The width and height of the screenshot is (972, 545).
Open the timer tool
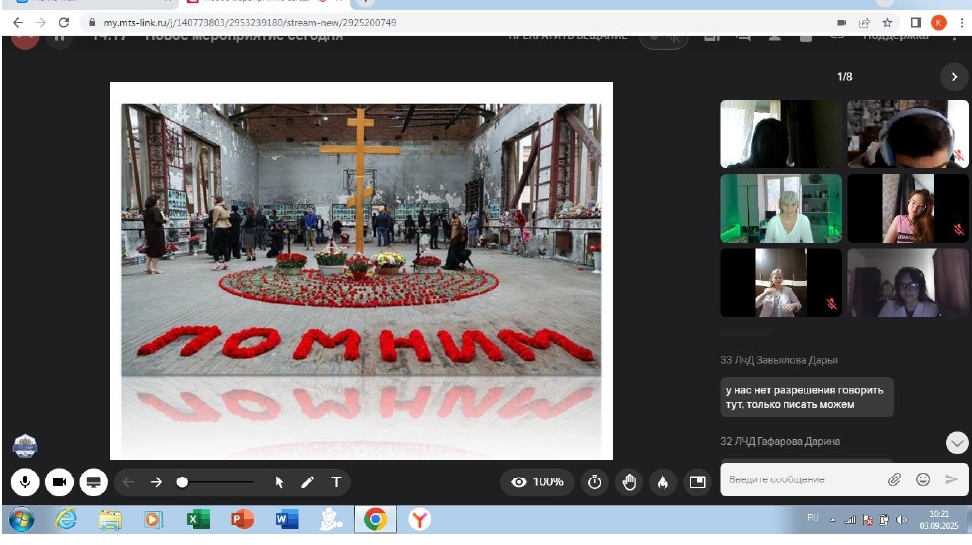(594, 482)
